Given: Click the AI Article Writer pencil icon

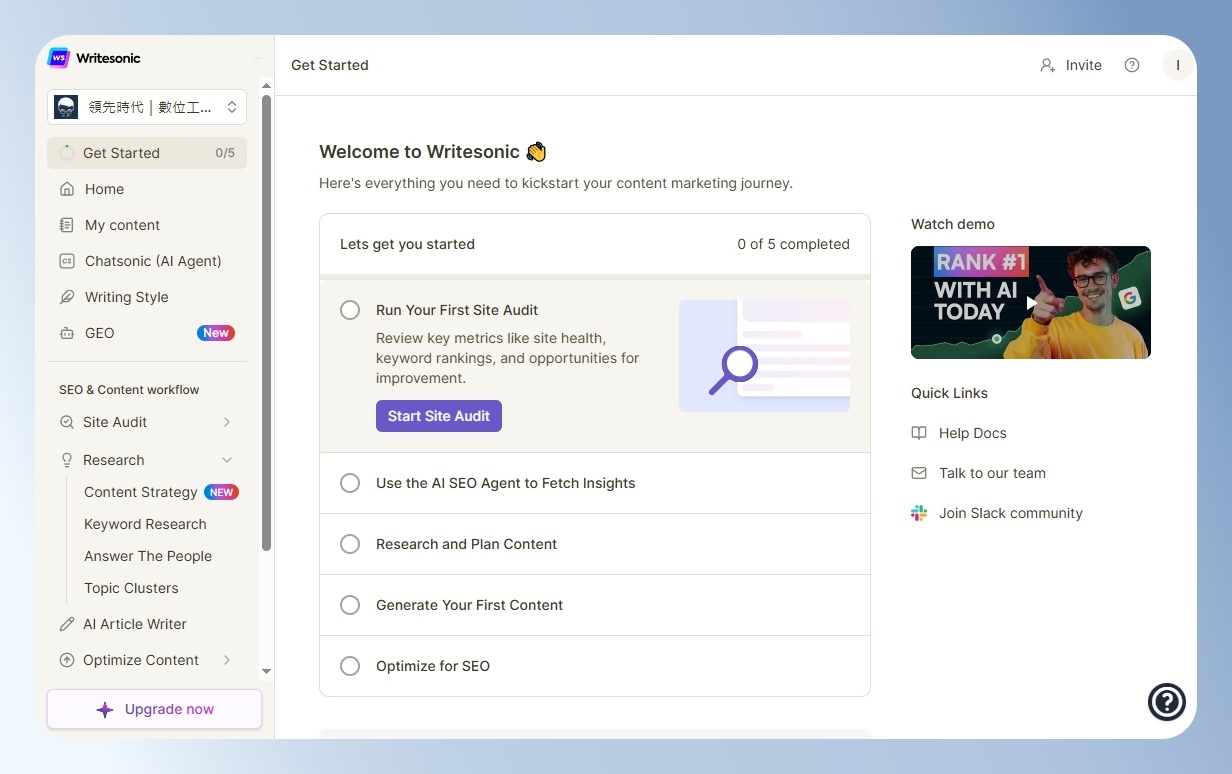Looking at the screenshot, I should pyautogui.click(x=67, y=624).
